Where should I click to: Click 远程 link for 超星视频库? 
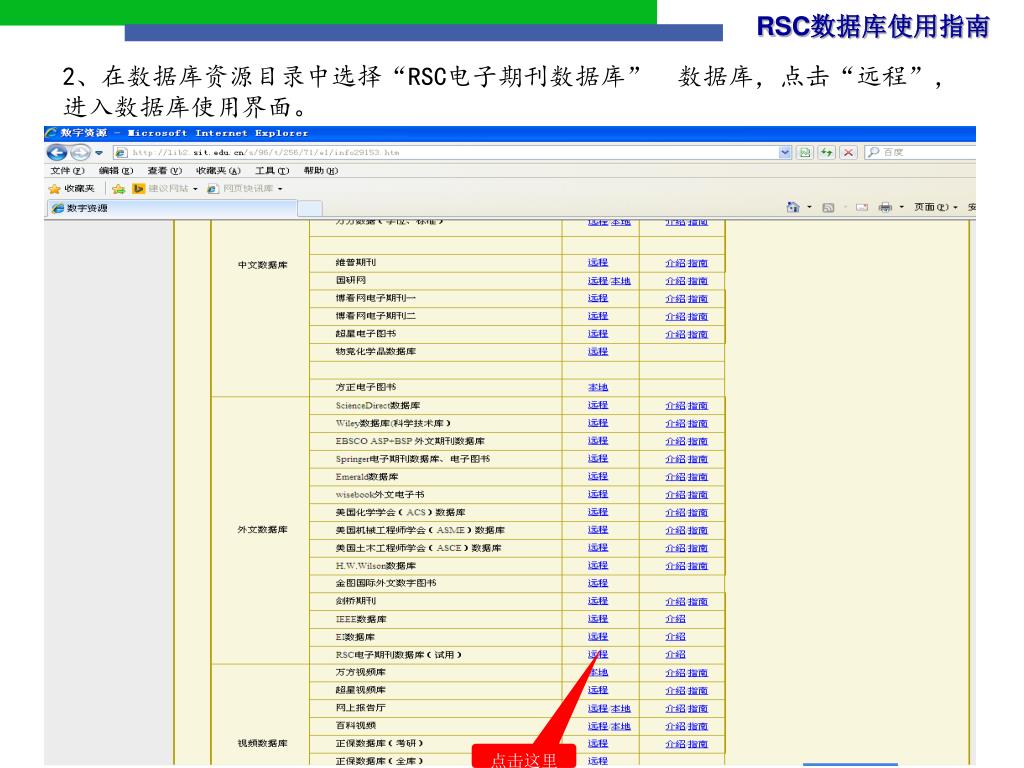(x=598, y=690)
